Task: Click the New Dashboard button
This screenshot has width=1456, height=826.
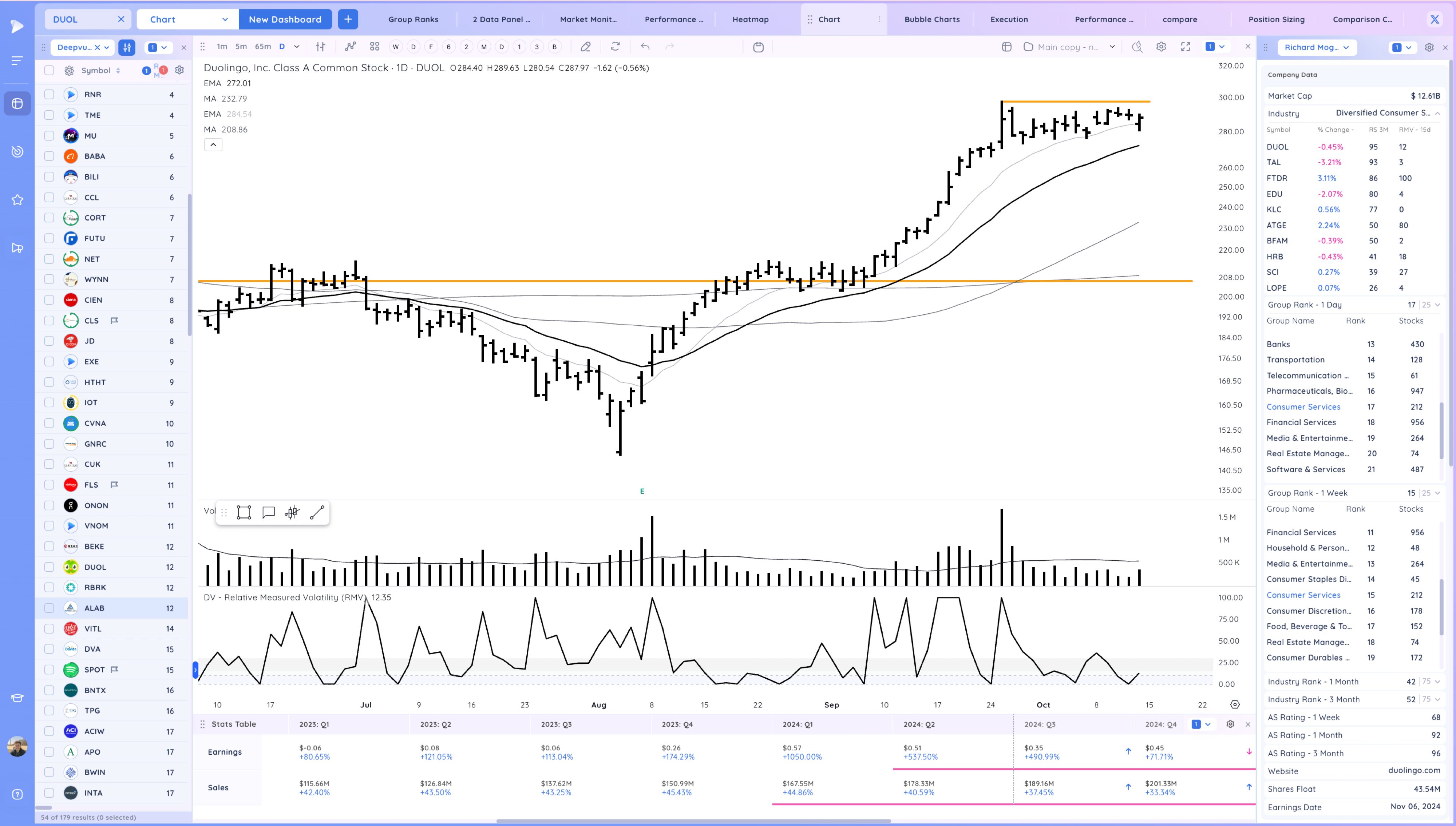Action: (285, 19)
